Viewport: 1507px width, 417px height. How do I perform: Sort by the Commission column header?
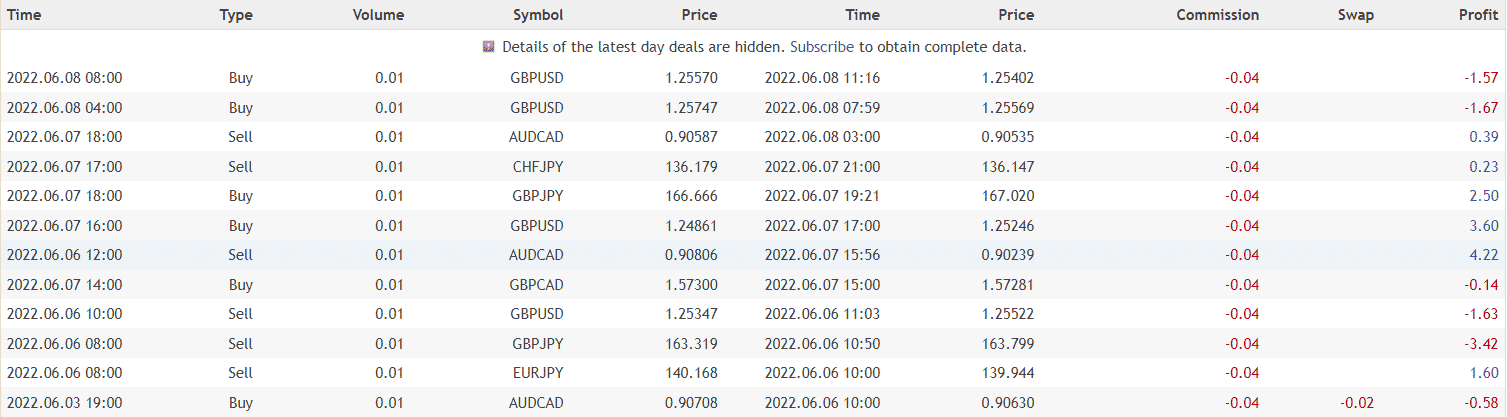click(1218, 15)
